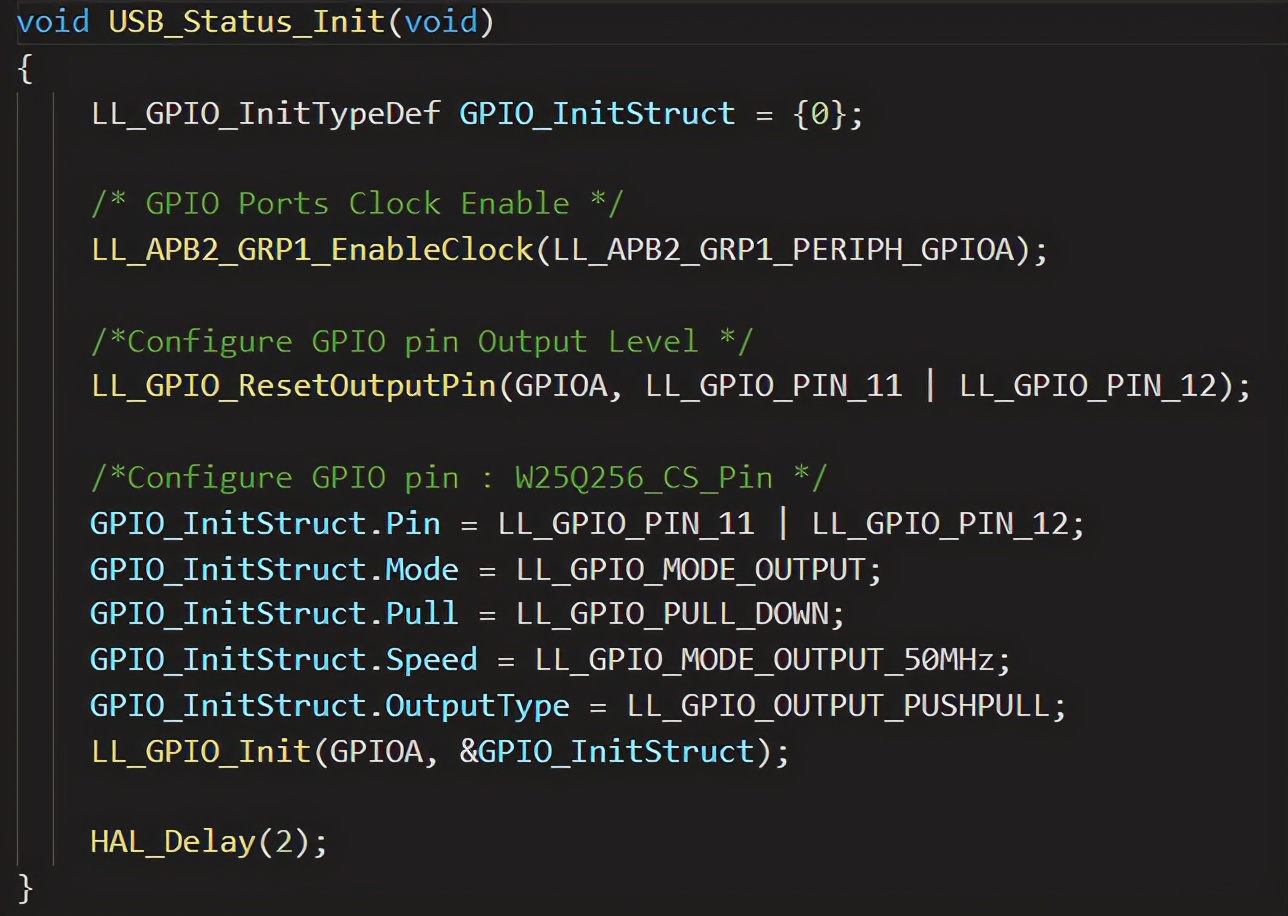Click GPIO_InitStruct.Pull member

(x=274, y=613)
